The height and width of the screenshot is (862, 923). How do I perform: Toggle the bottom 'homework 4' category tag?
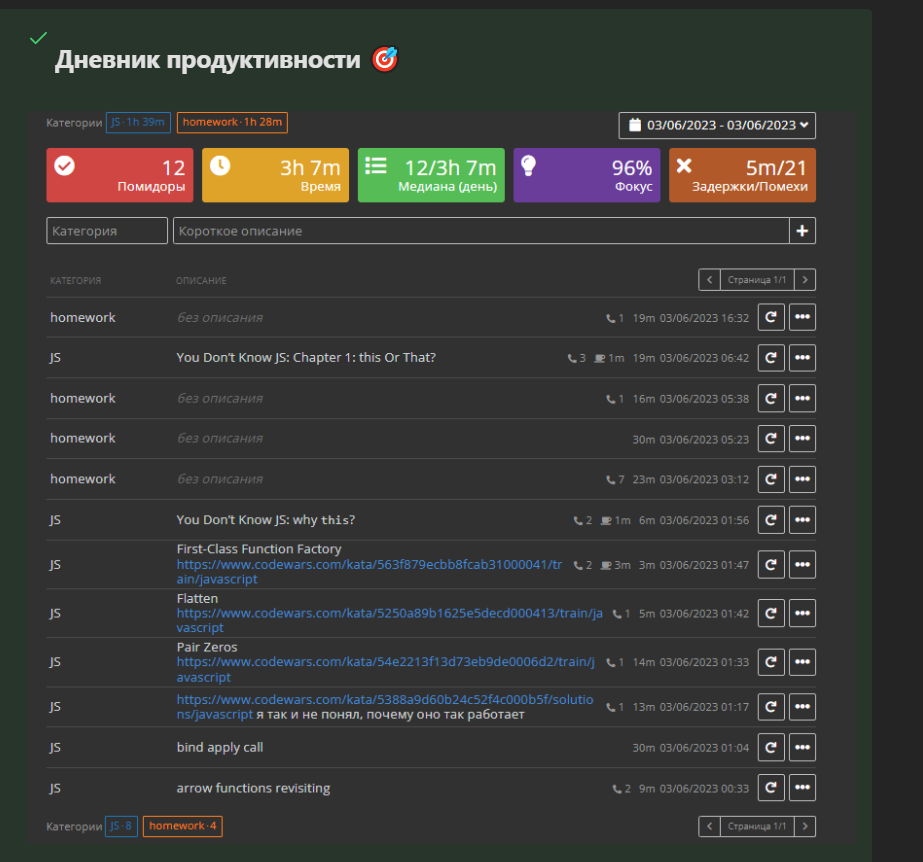click(x=182, y=827)
